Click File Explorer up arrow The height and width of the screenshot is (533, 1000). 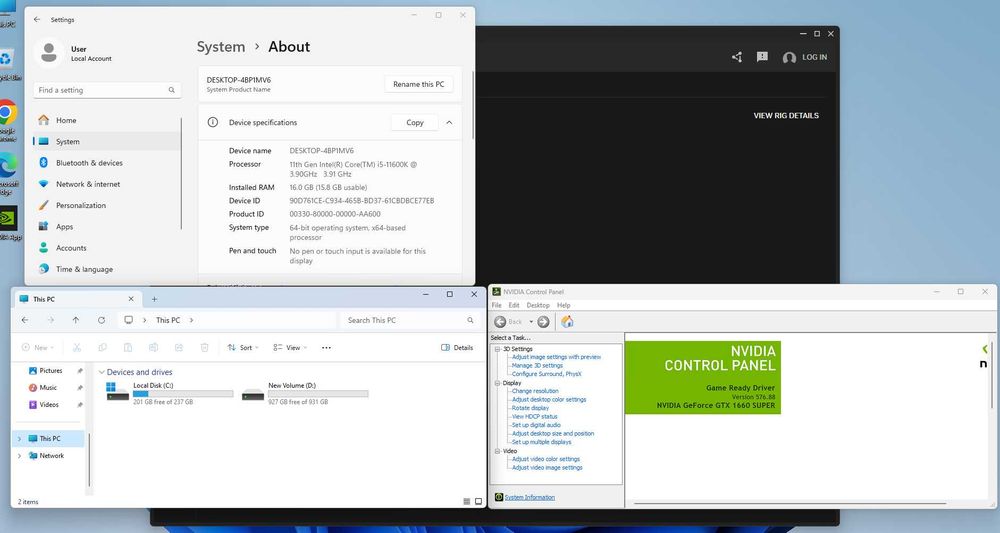76,320
